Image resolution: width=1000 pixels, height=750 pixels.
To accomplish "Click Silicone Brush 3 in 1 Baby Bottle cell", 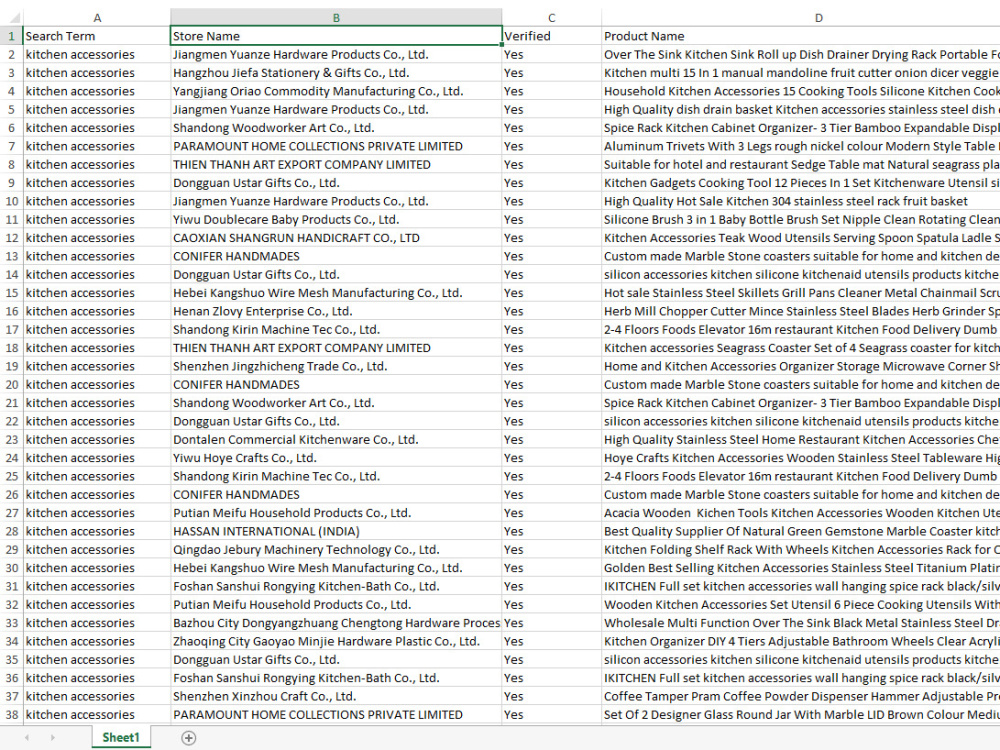I will click(800, 220).
